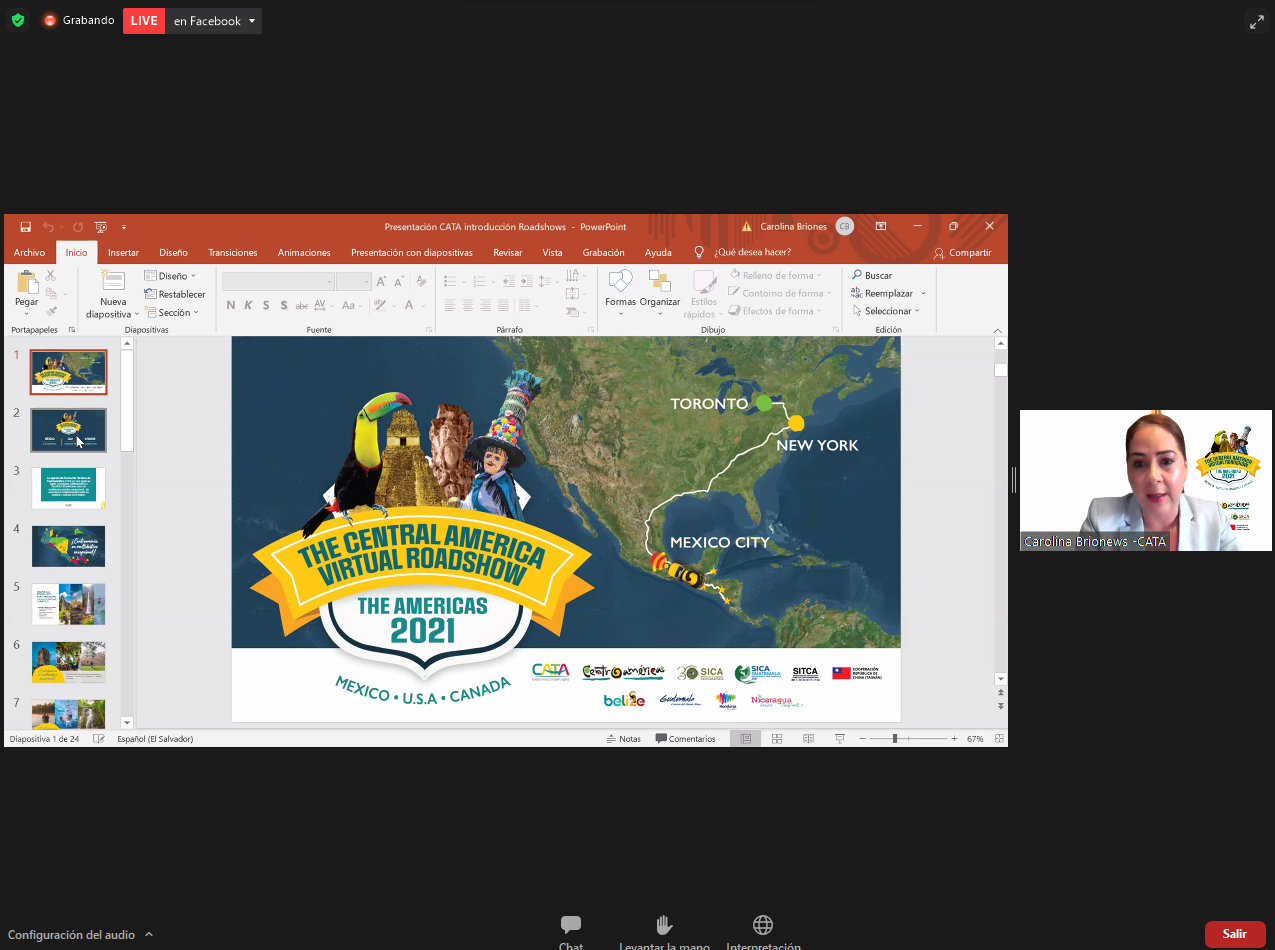This screenshot has width=1275, height=950.
Task: Start slideshow from beginning via quick access icon
Action: click(101, 227)
